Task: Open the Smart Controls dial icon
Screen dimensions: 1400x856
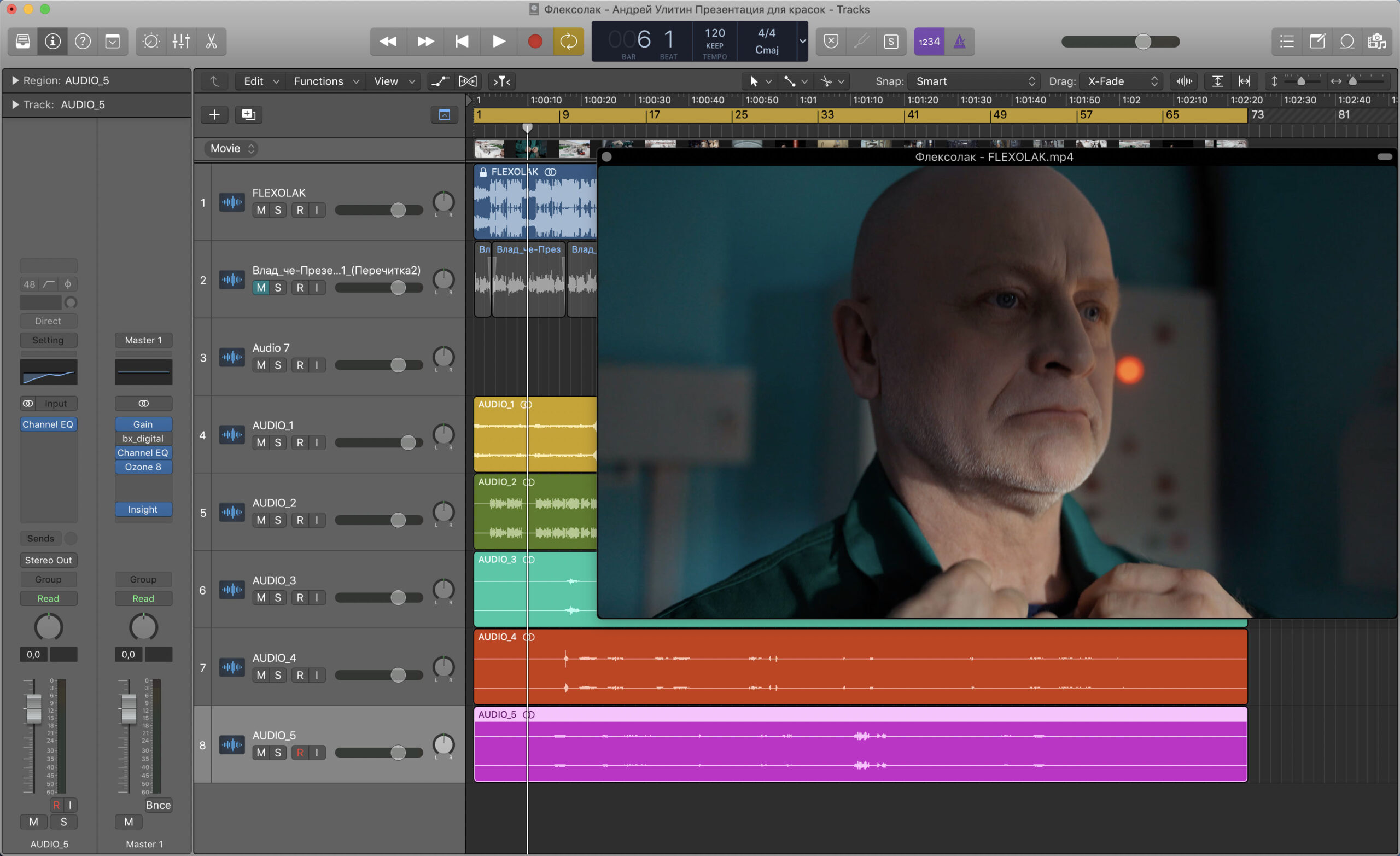Action: click(151, 42)
